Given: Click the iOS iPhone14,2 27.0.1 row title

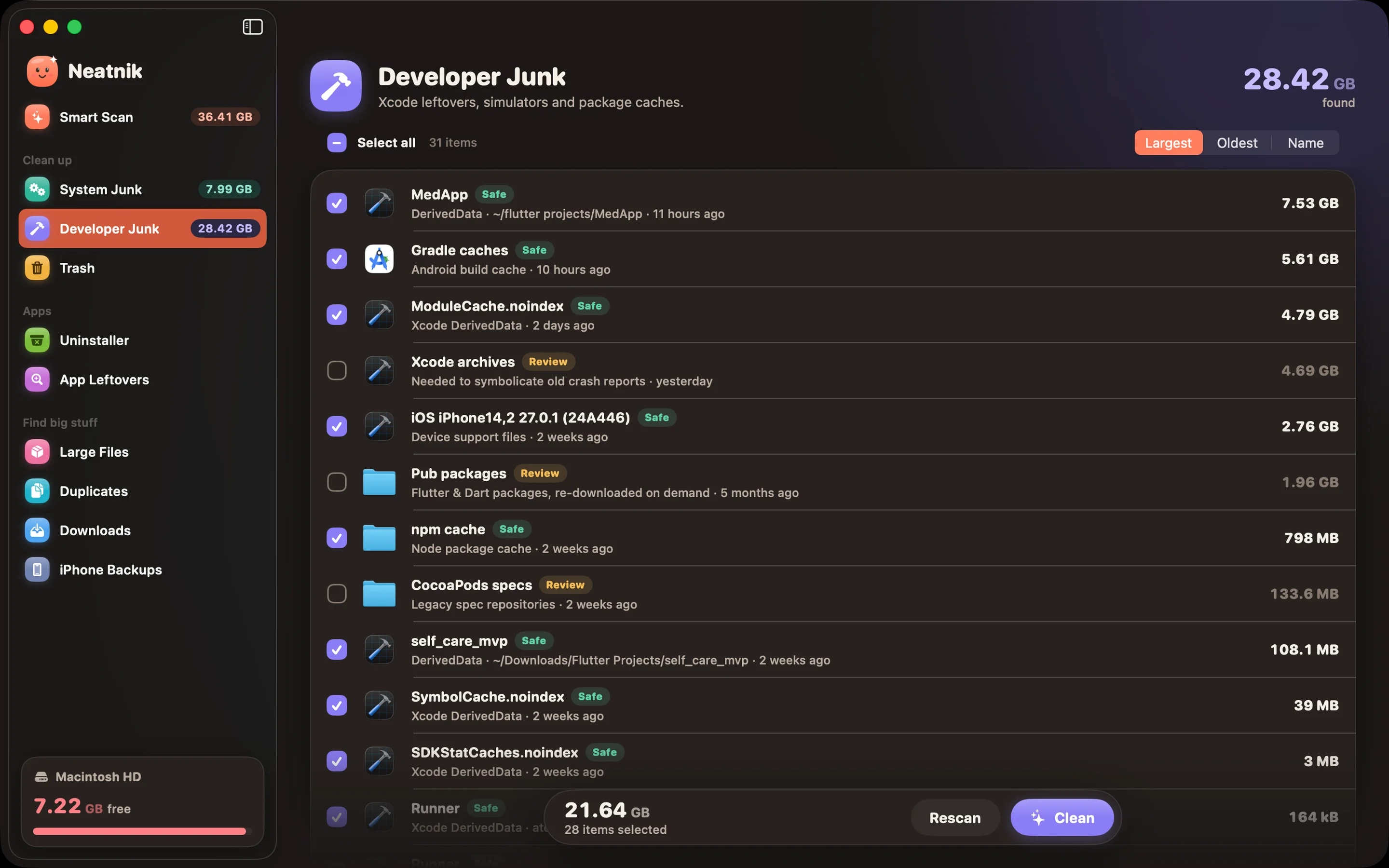Looking at the screenshot, I should pos(520,417).
